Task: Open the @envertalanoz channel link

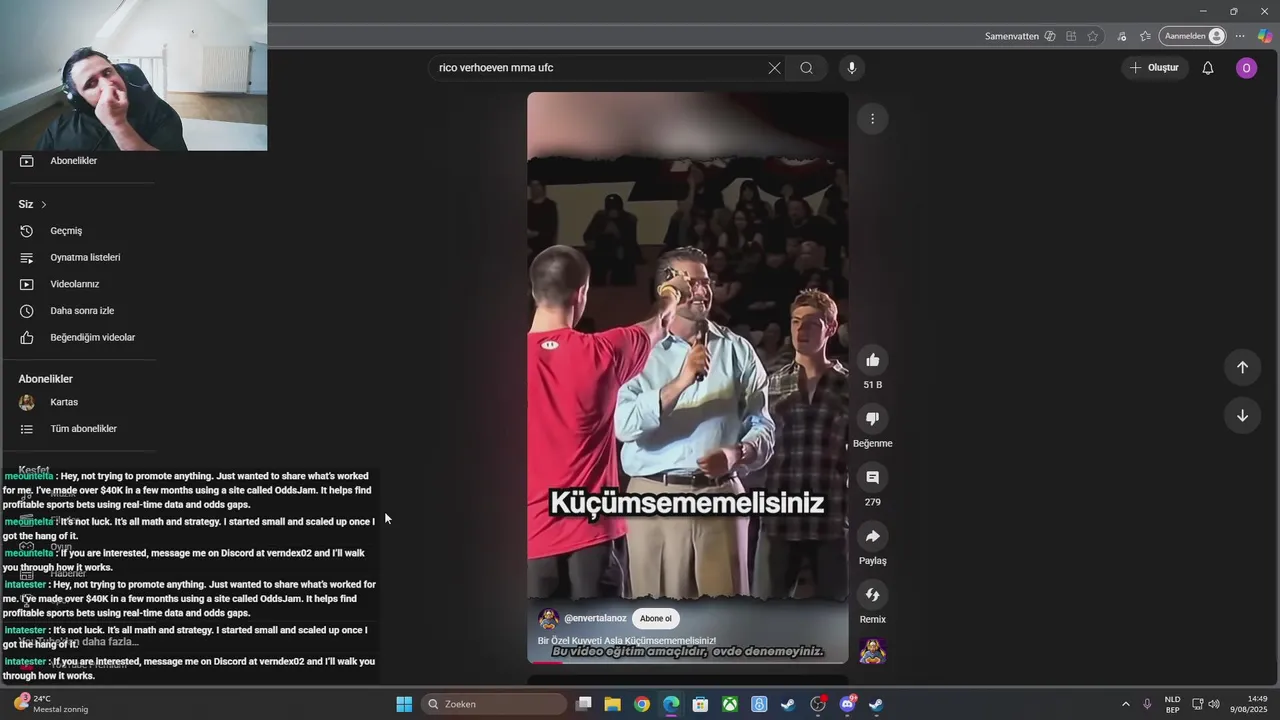Action: [x=595, y=619]
